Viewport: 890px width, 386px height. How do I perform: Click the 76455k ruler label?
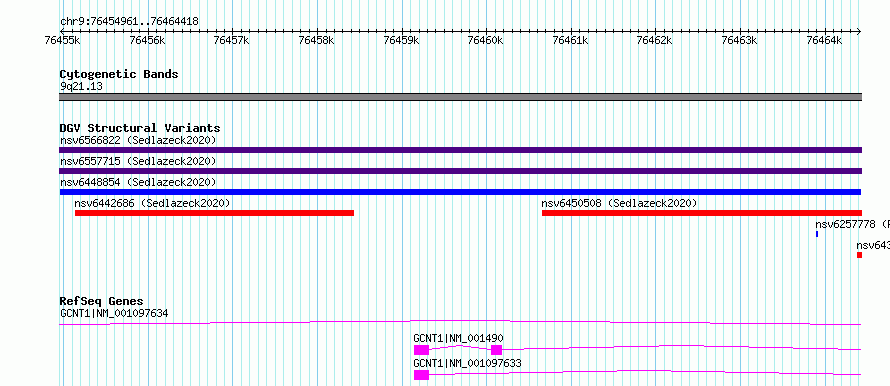(62, 40)
